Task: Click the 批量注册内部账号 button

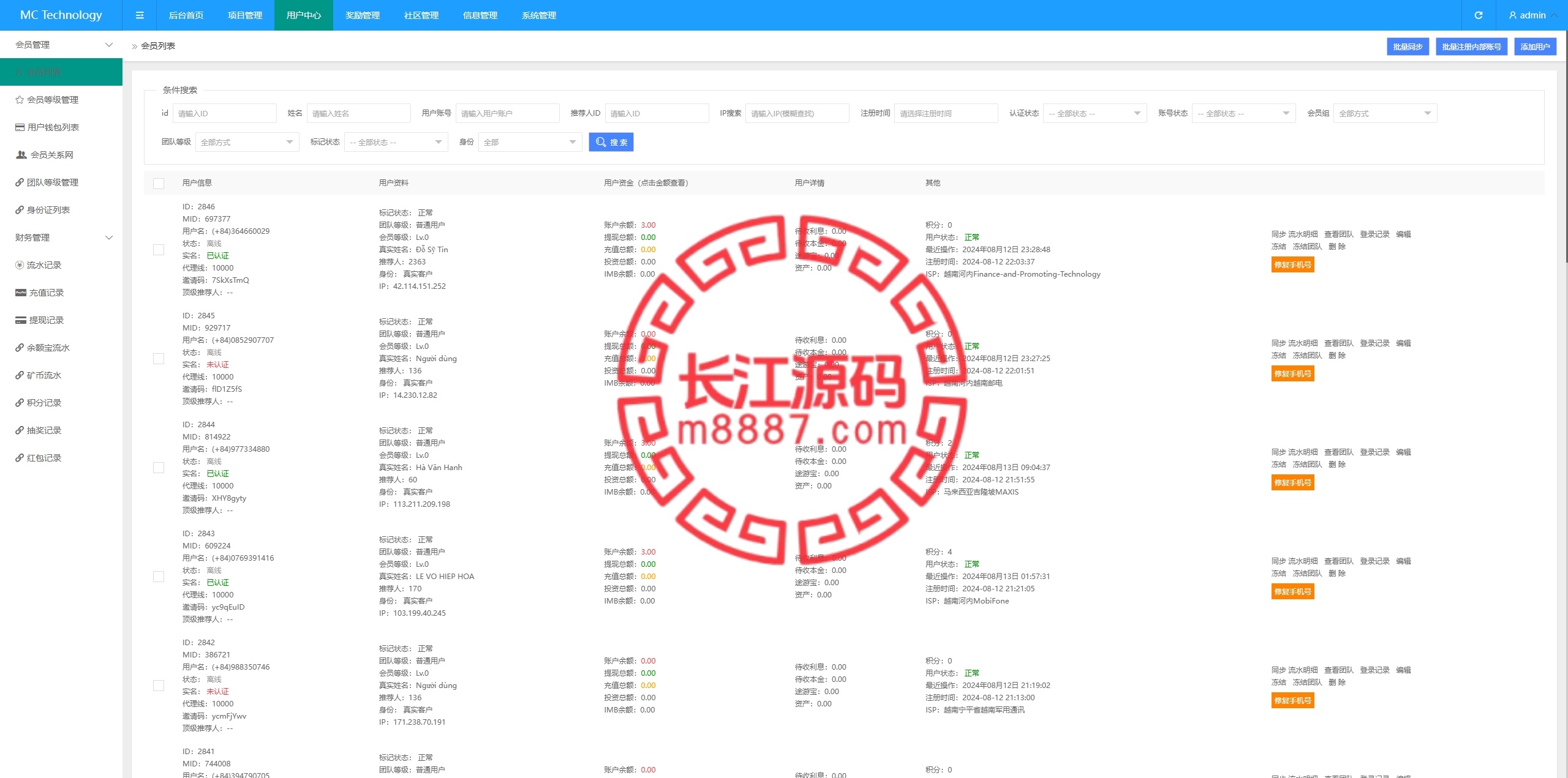Action: pyautogui.click(x=1471, y=47)
